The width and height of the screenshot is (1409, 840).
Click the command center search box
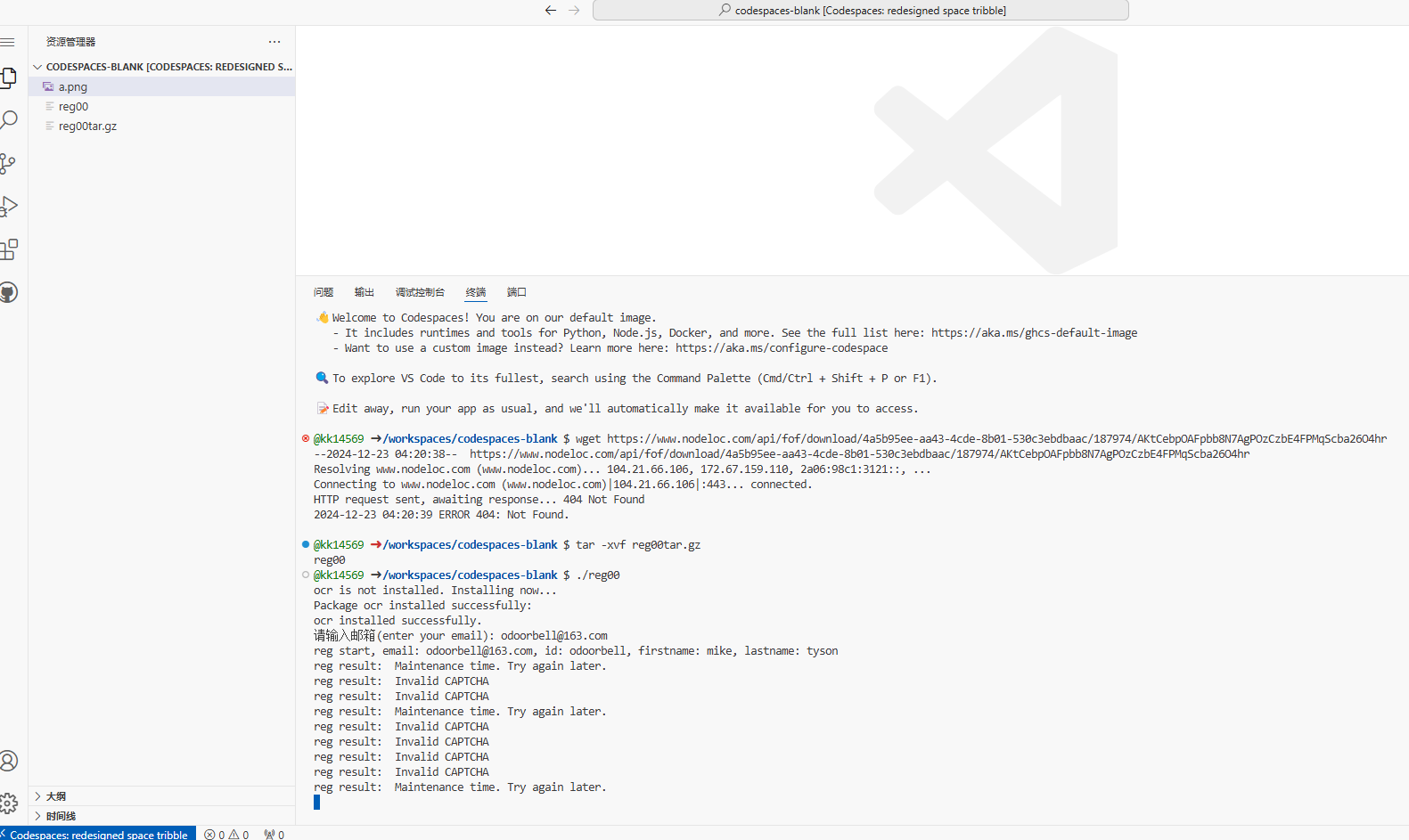860,11
